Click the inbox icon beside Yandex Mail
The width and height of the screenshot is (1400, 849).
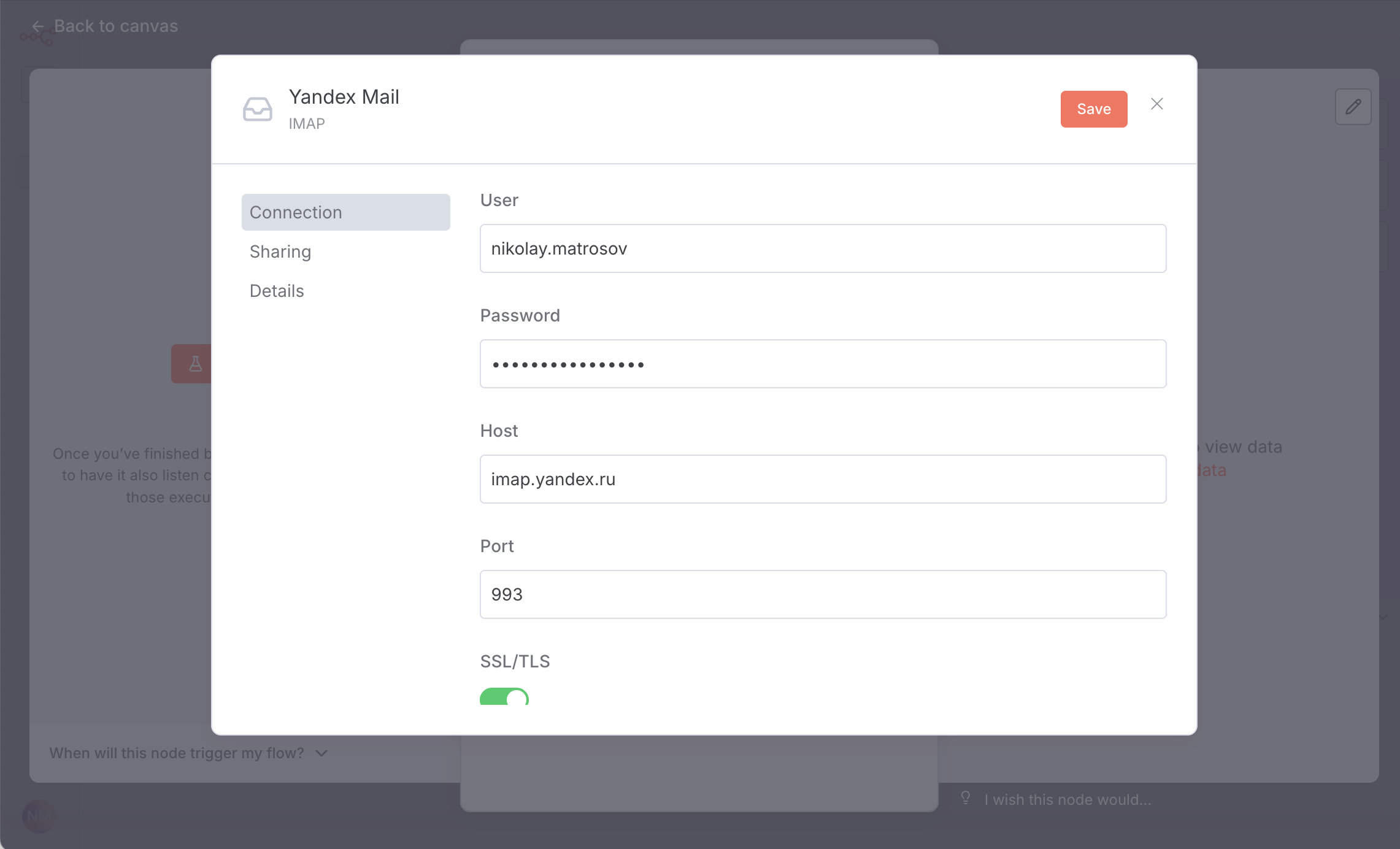(257, 109)
